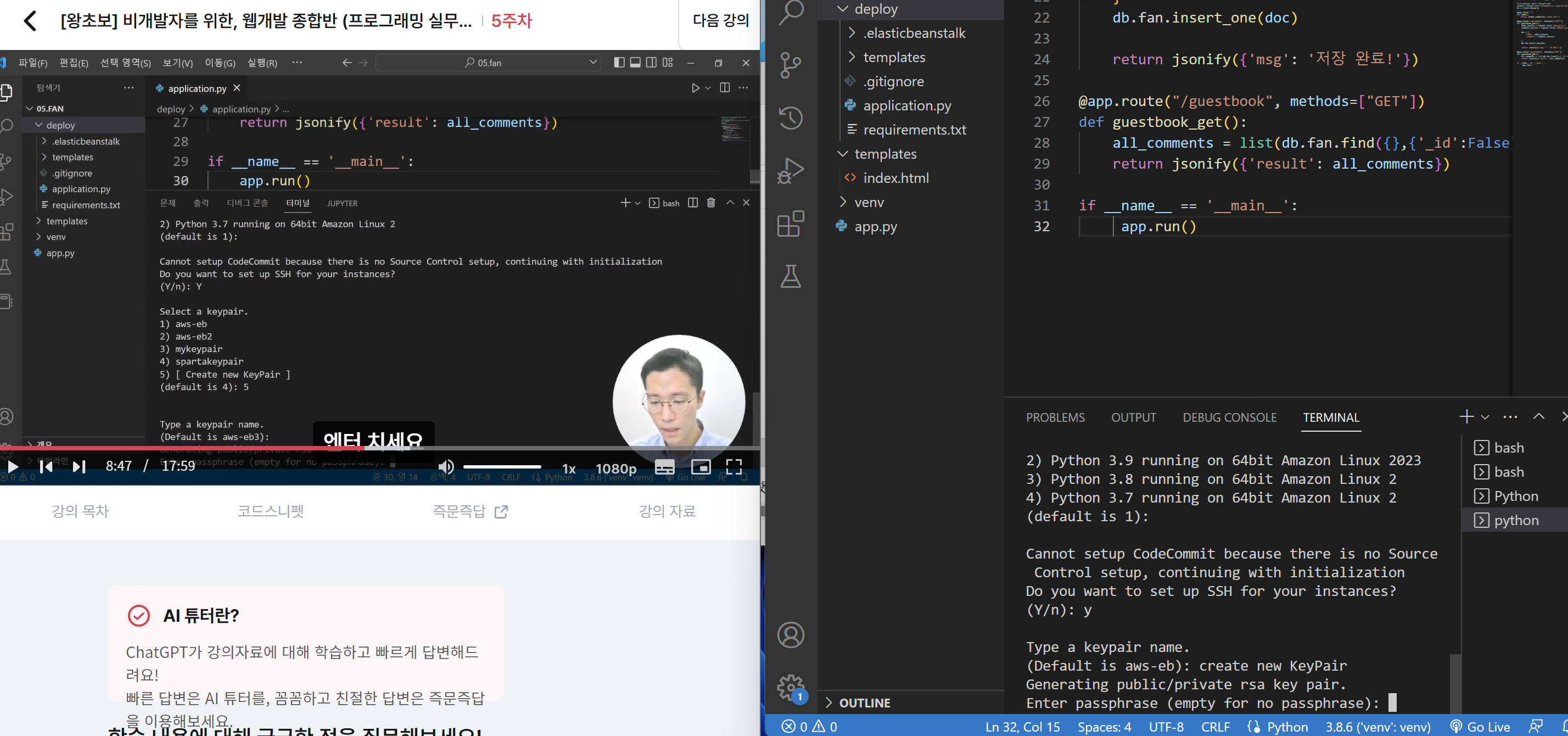Go back with arrow beside lecture title
The height and width of the screenshot is (736, 1568).
[30, 21]
